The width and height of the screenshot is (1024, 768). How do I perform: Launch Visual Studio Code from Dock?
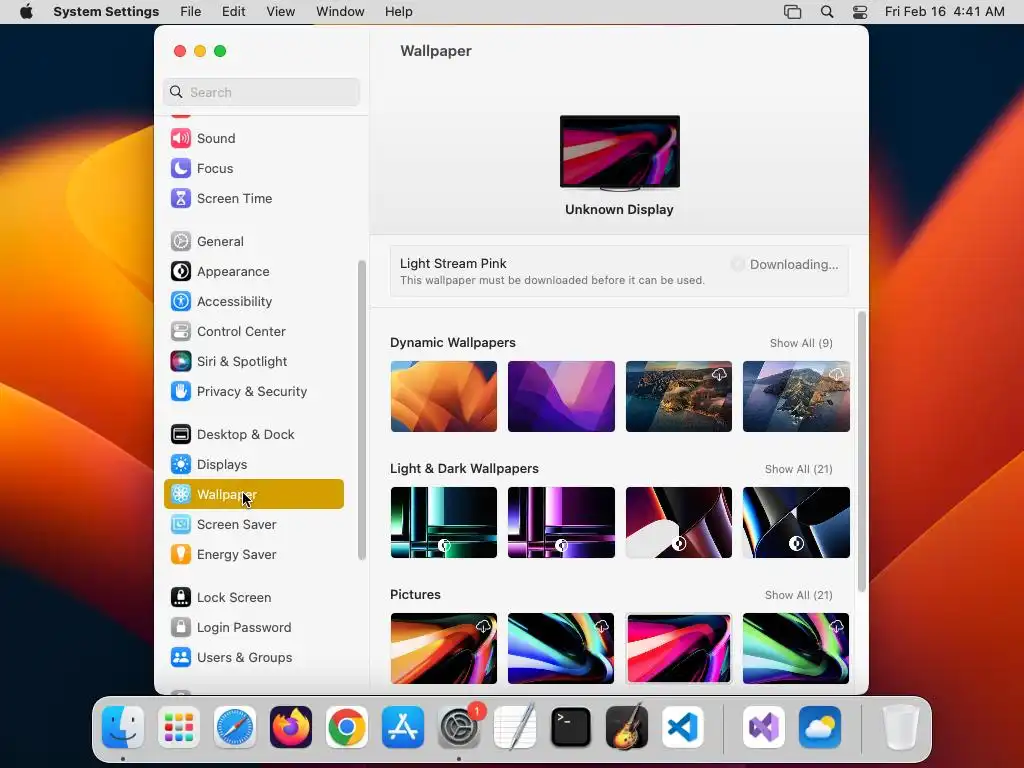pos(683,727)
